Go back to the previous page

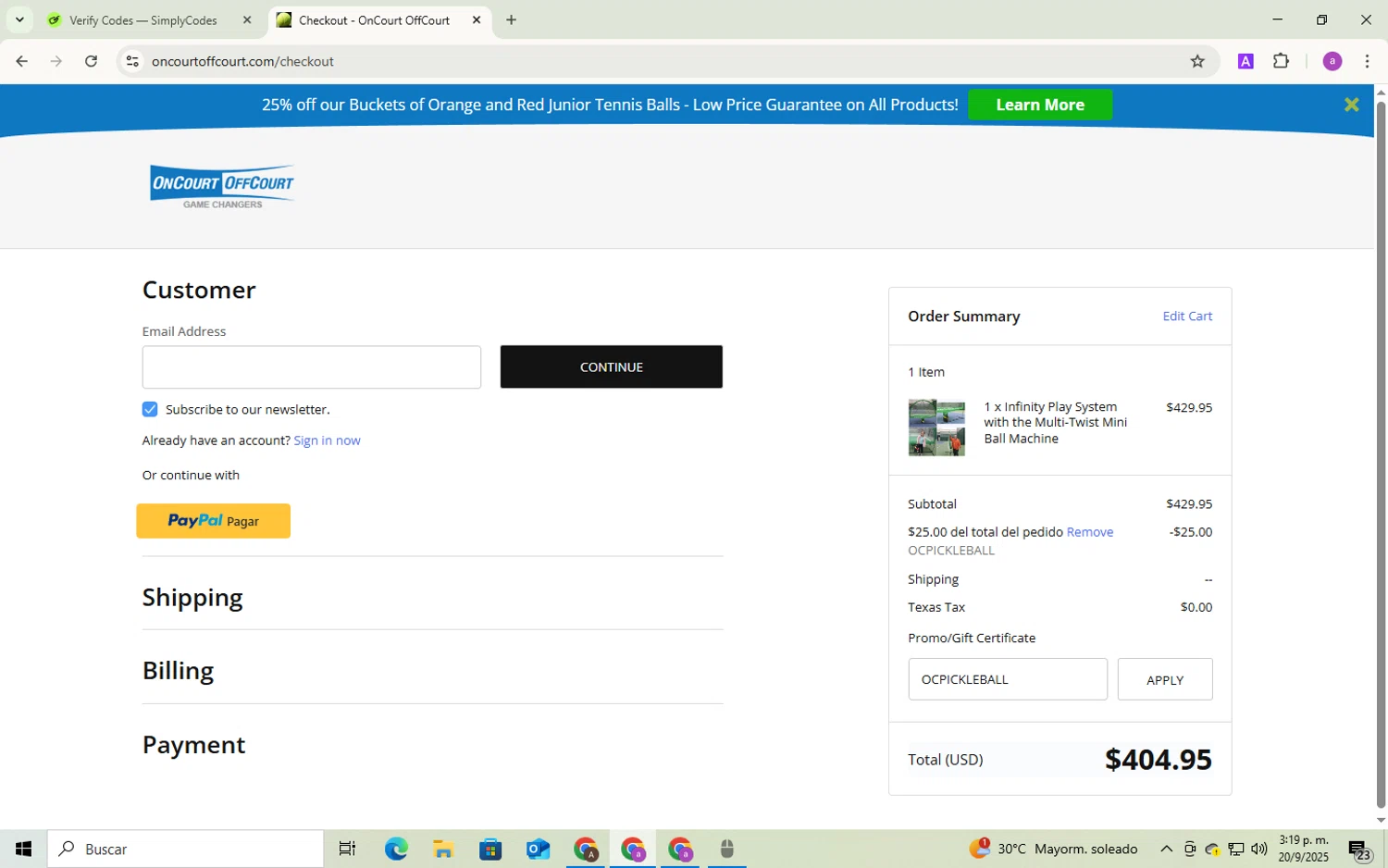pos(21,61)
